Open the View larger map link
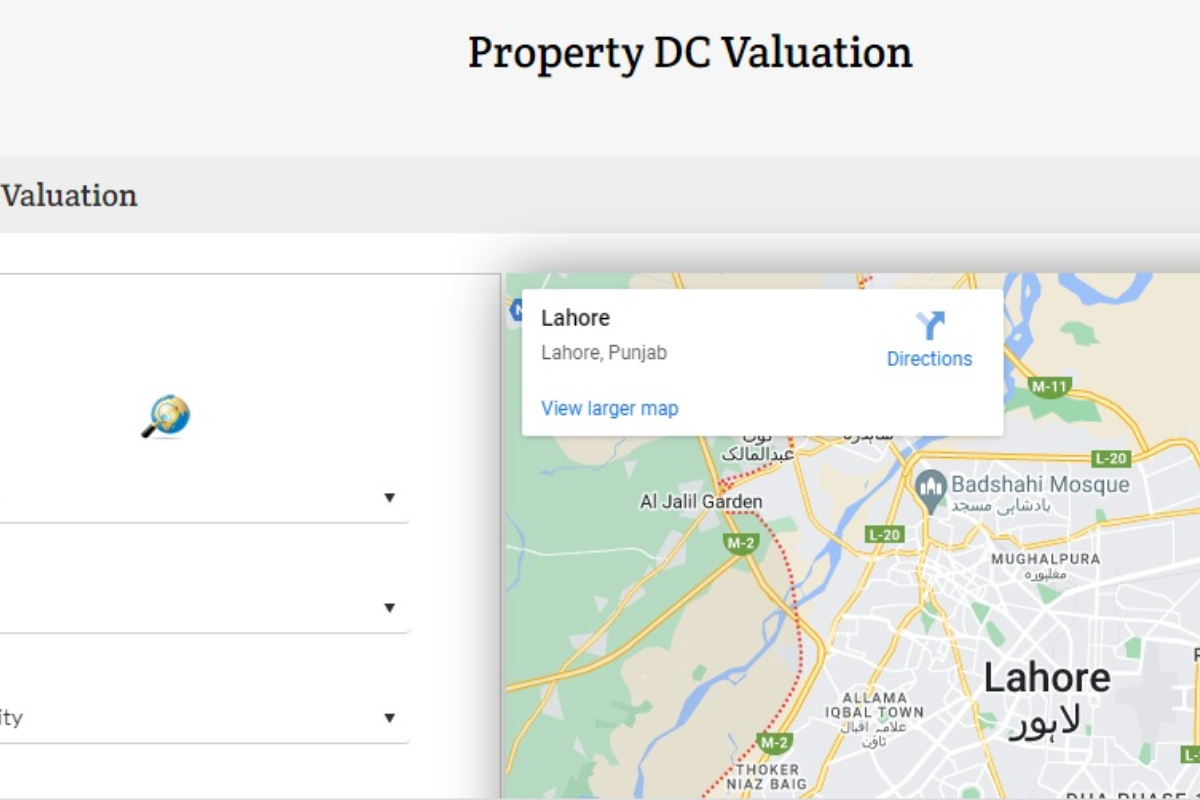This screenshot has width=1200, height=800. (609, 408)
